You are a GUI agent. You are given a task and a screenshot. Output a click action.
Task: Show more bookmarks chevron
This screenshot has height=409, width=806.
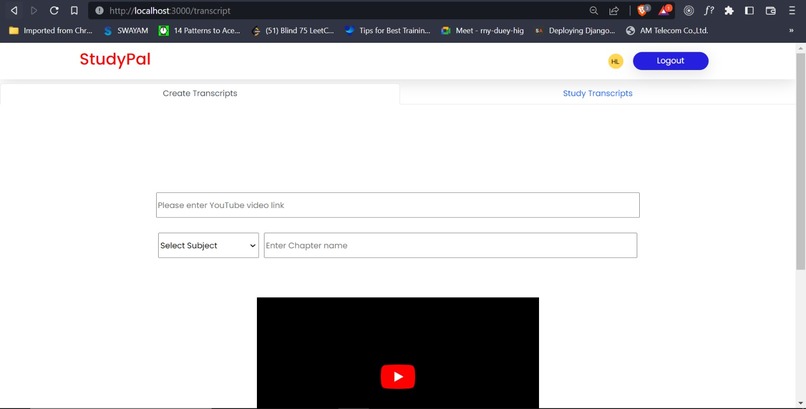[791, 31]
